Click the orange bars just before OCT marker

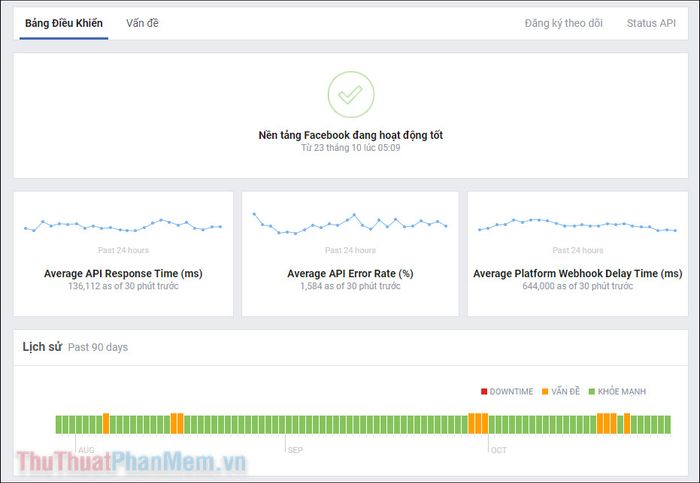click(x=478, y=424)
